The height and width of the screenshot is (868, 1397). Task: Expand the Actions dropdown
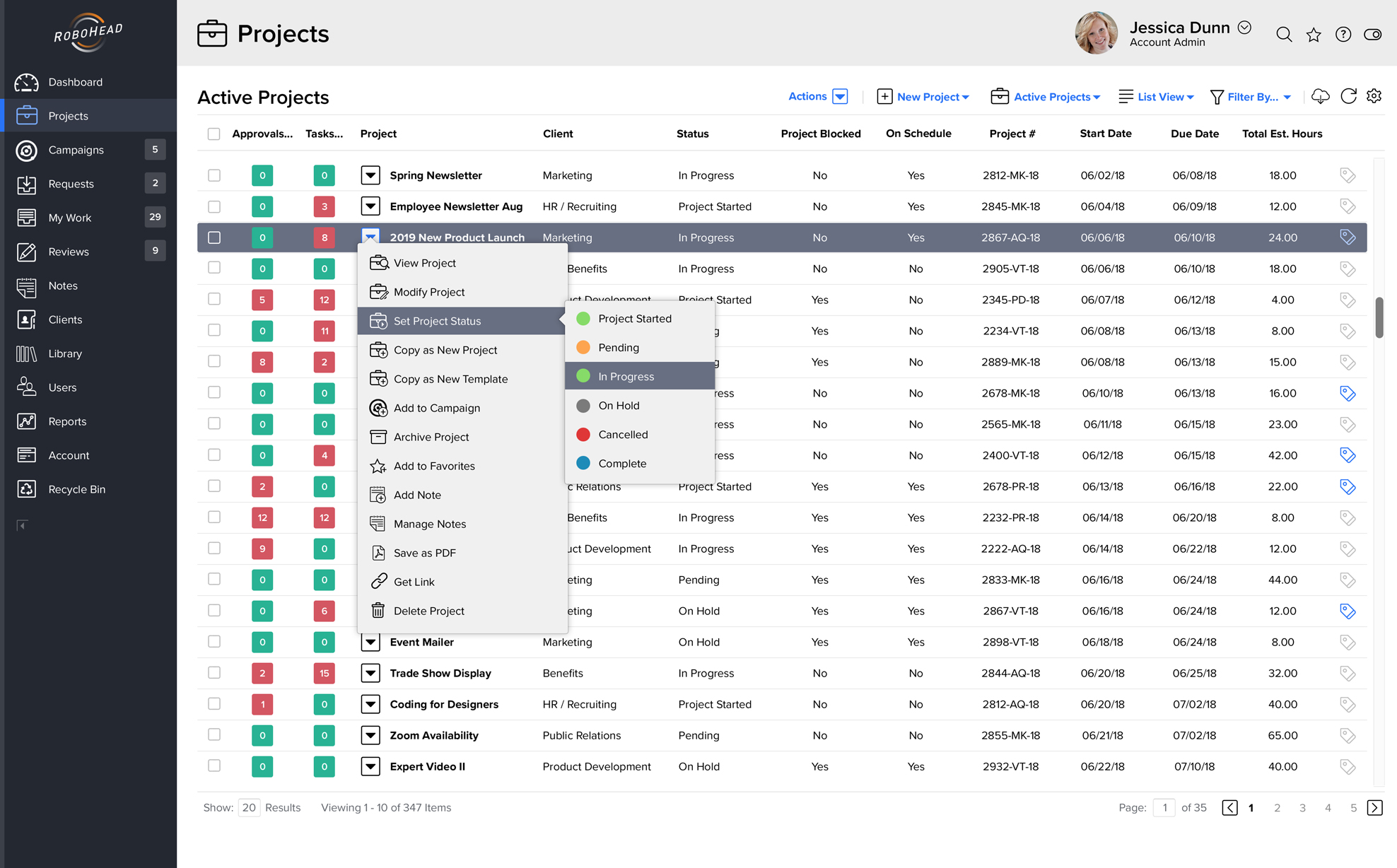(x=840, y=96)
